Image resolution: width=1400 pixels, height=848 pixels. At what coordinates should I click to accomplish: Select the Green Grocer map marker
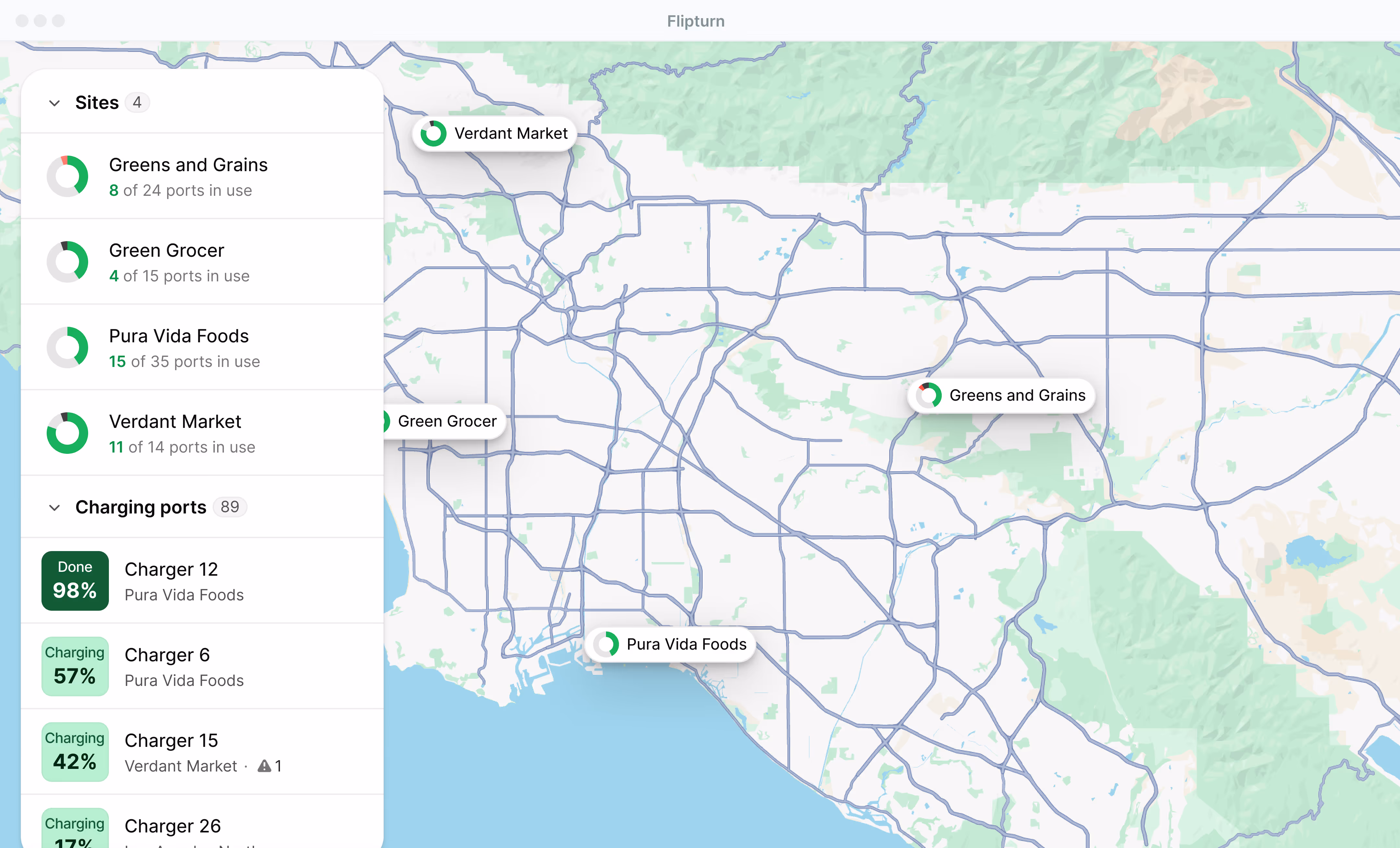pos(447,421)
